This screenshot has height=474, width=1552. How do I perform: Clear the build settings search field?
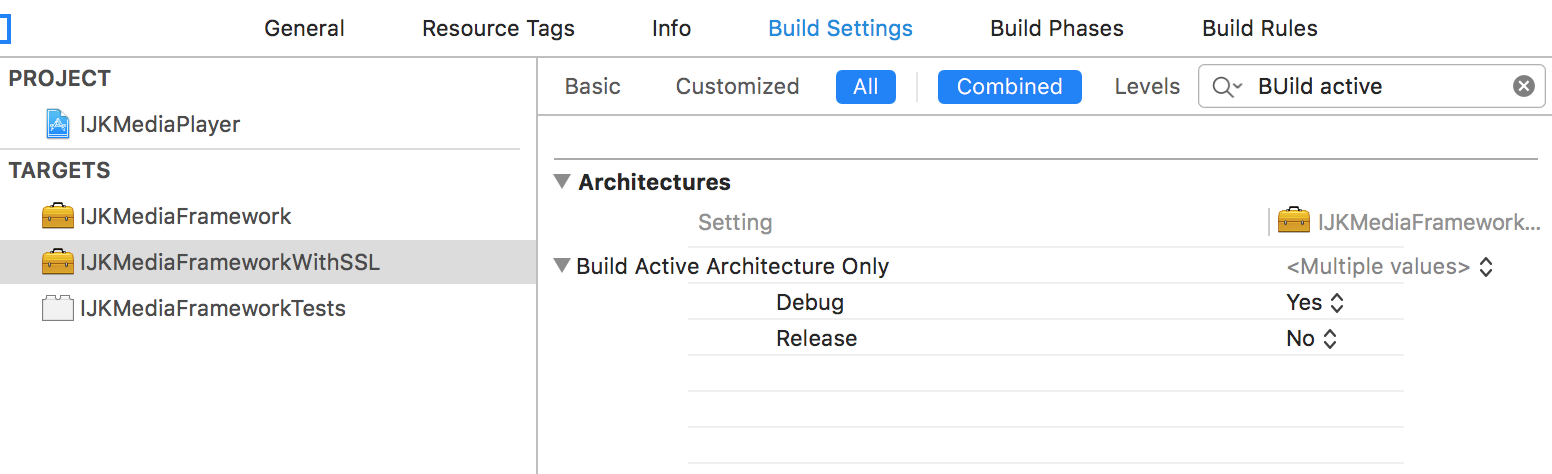1523,87
